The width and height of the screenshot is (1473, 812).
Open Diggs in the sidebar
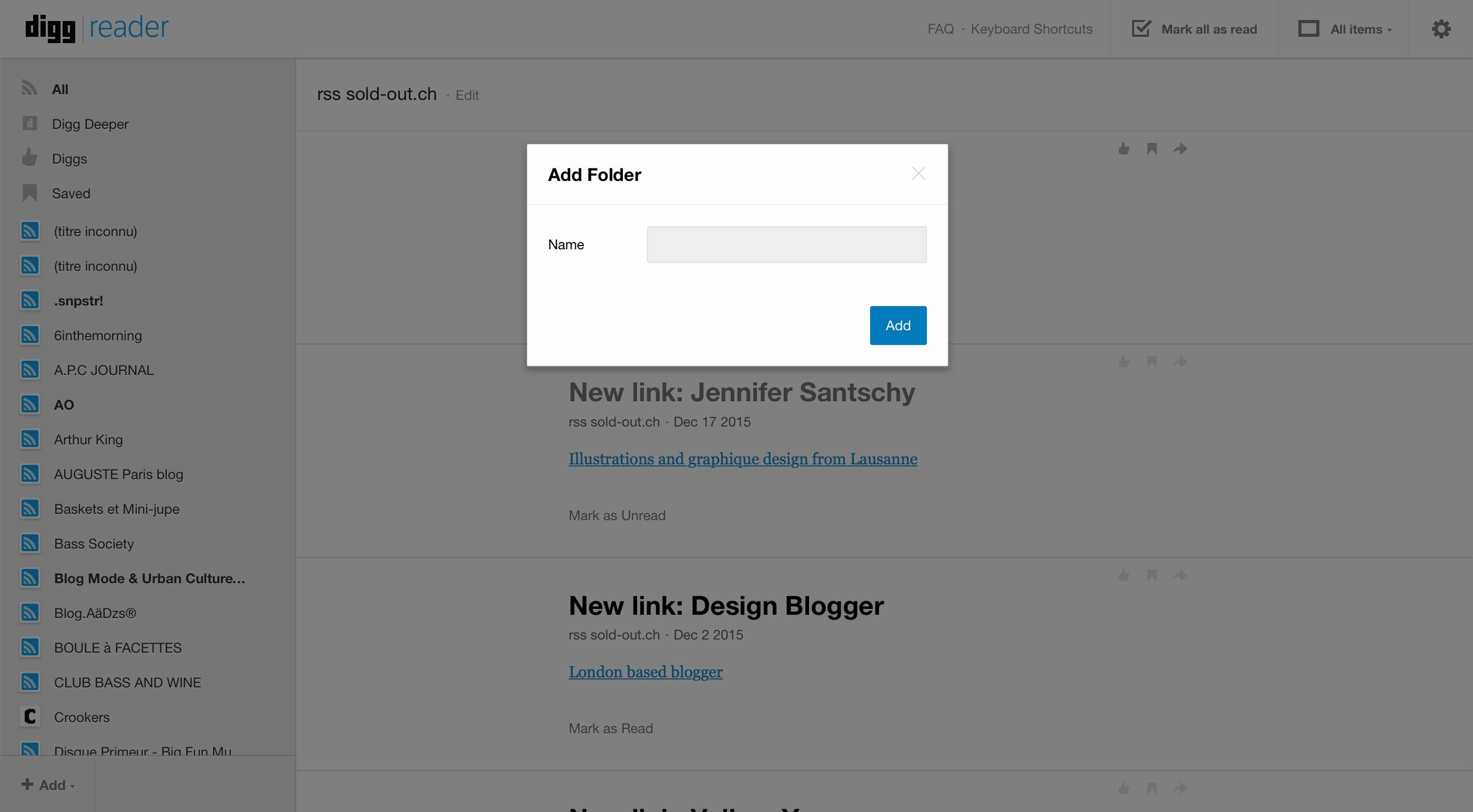(69, 158)
